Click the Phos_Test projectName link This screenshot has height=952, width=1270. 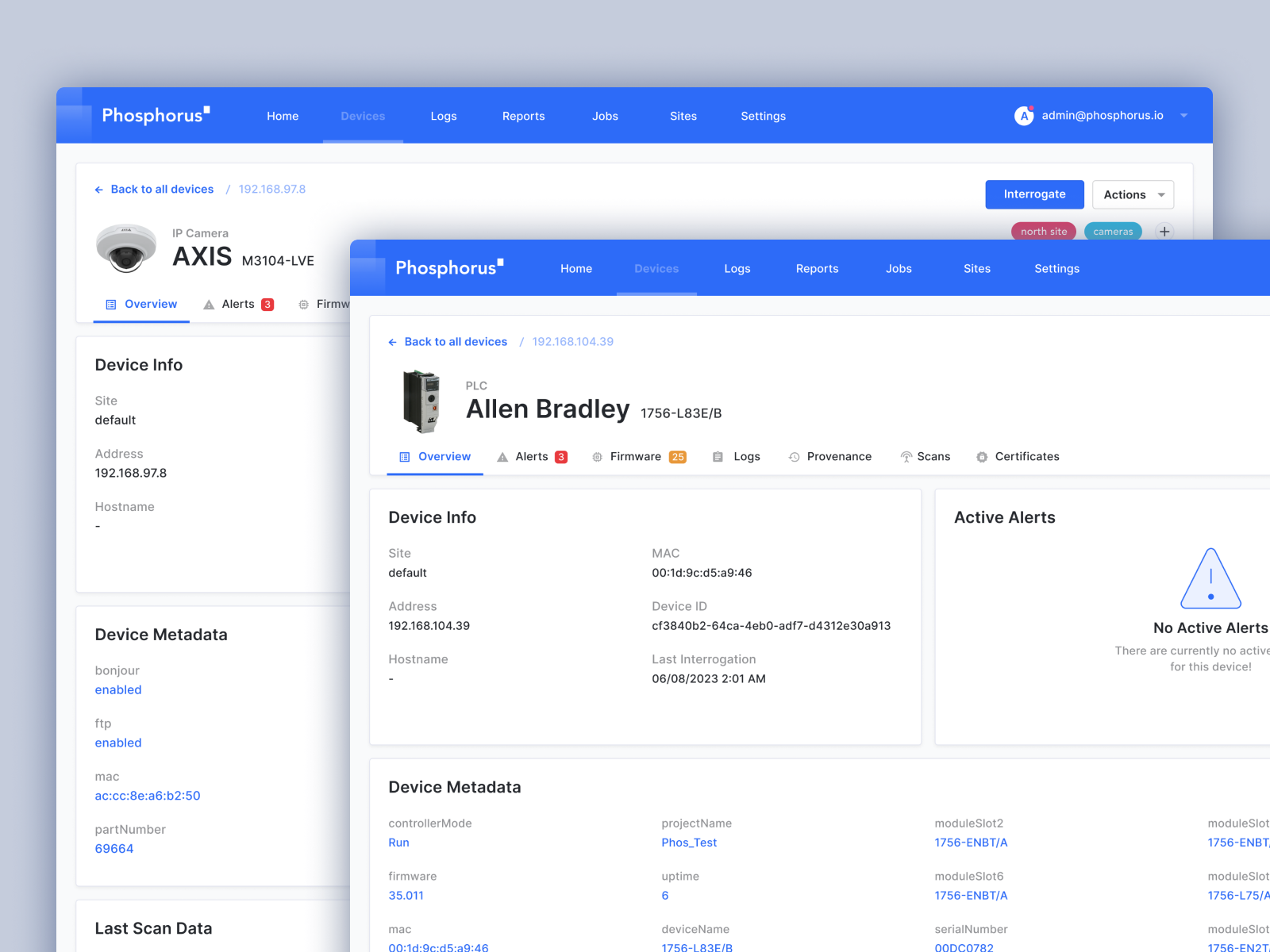coord(689,843)
